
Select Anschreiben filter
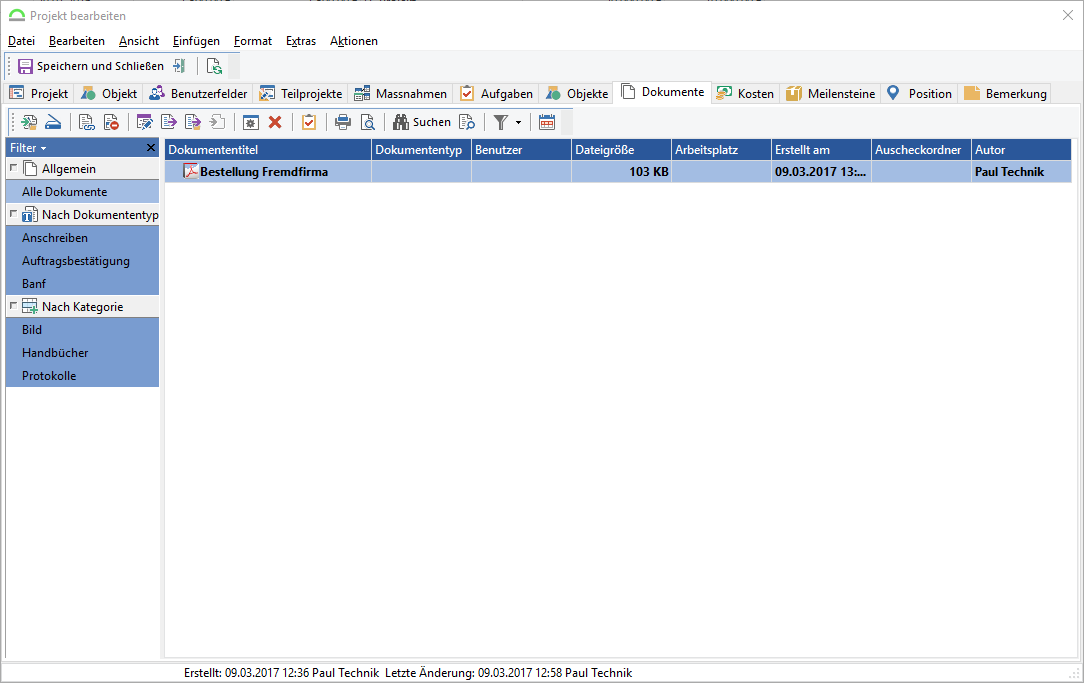(82, 238)
